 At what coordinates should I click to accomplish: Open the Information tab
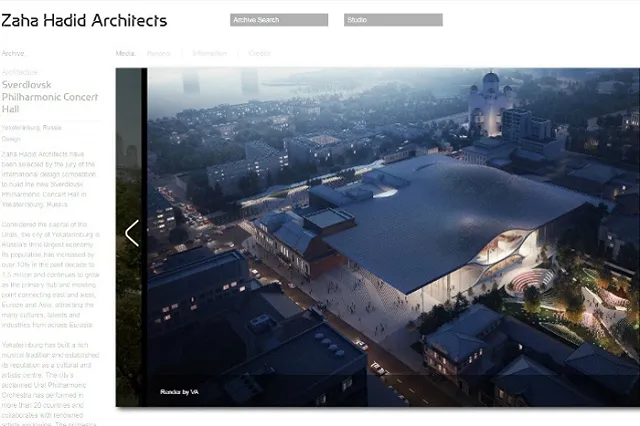tap(209, 53)
